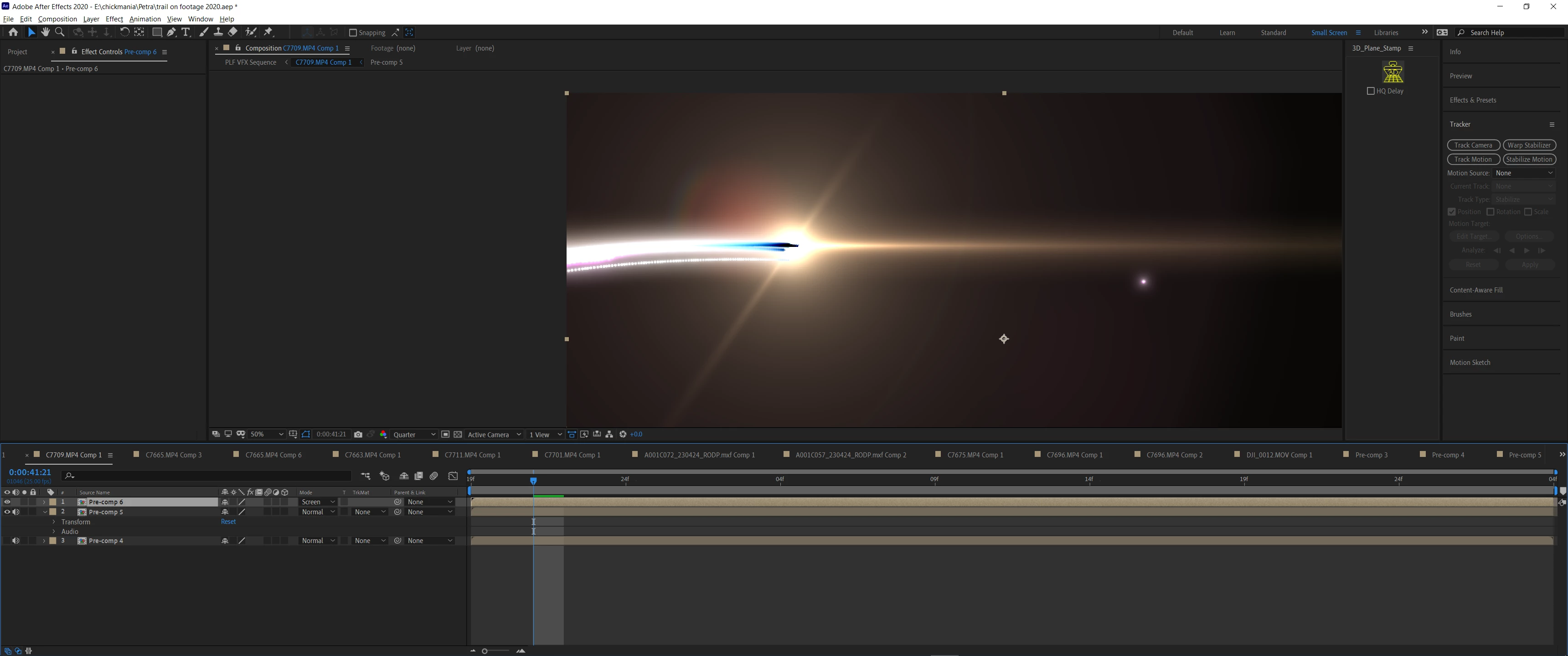Click the timeline zoom slider
This screenshot has width=1568, height=656.
(485, 651)
